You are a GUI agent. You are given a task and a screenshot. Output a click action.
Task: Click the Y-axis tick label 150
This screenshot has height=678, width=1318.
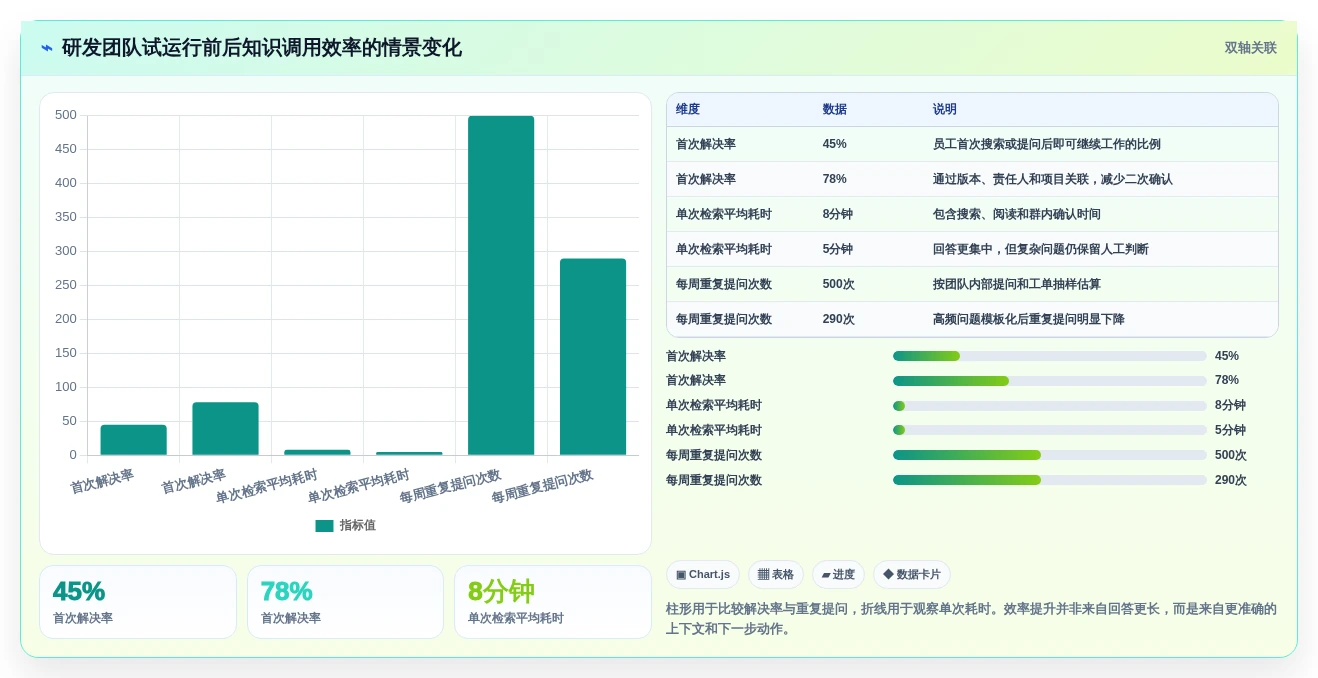coord(66,353)
